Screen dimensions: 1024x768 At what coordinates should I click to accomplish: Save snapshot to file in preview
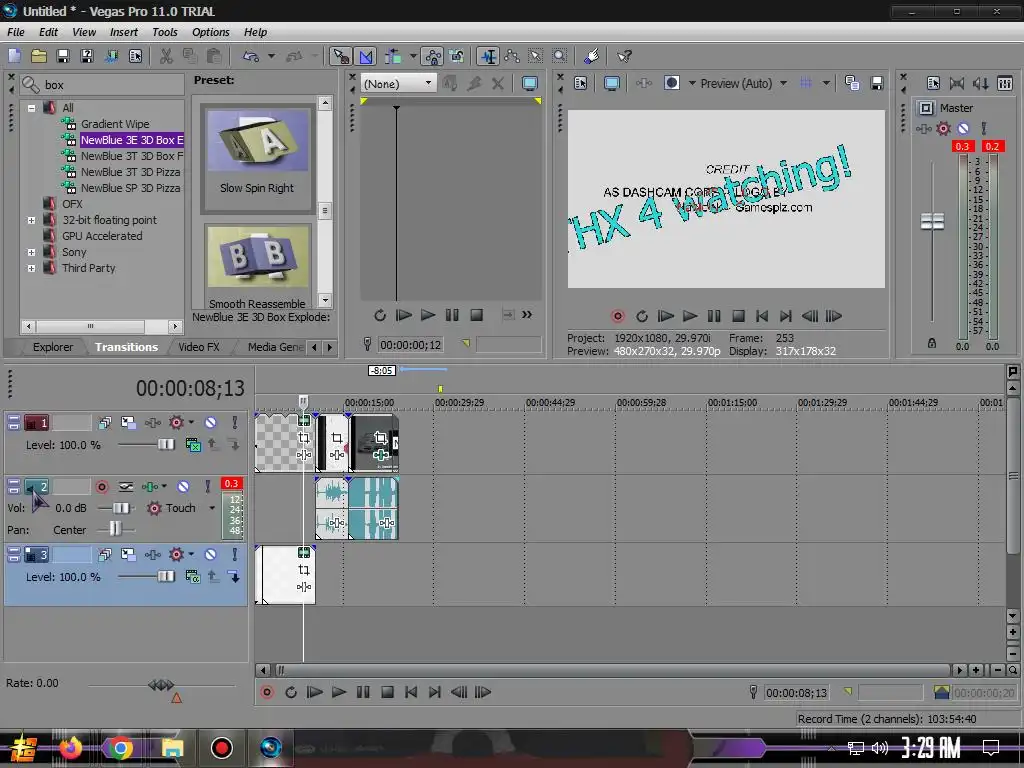pyautogui.click(x=876, y=83)
